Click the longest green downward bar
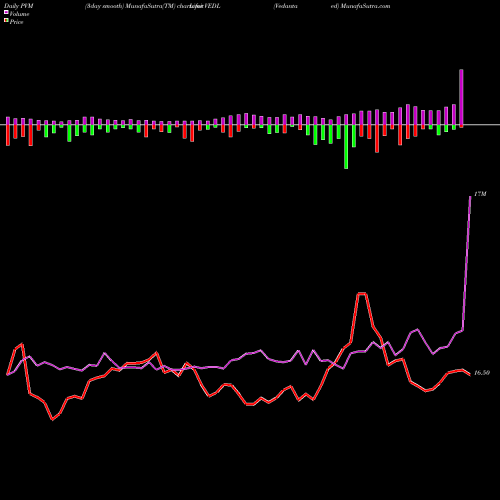 [x=346, y=147]
